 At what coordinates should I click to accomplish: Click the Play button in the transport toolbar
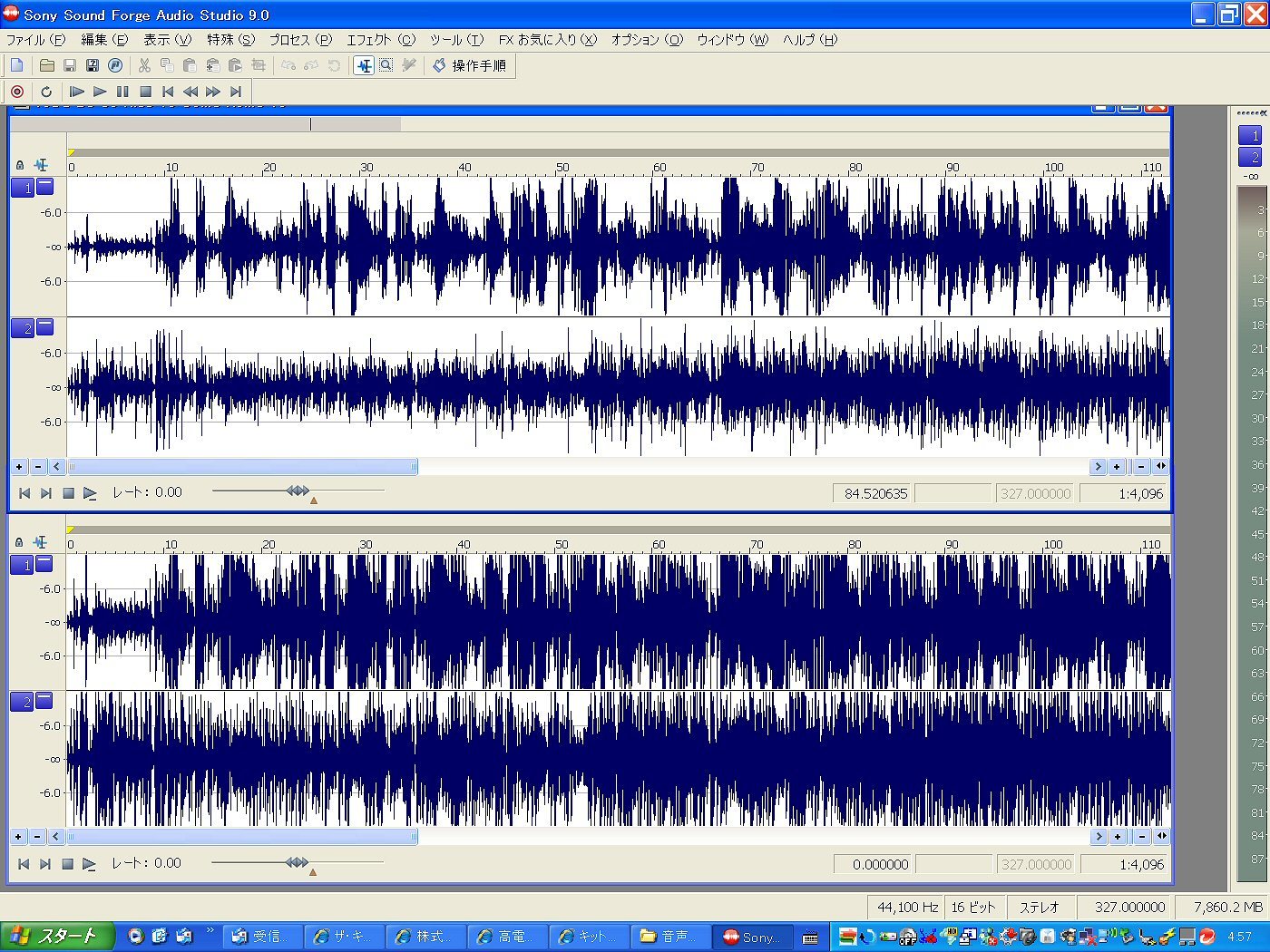[x=100, y=92]
